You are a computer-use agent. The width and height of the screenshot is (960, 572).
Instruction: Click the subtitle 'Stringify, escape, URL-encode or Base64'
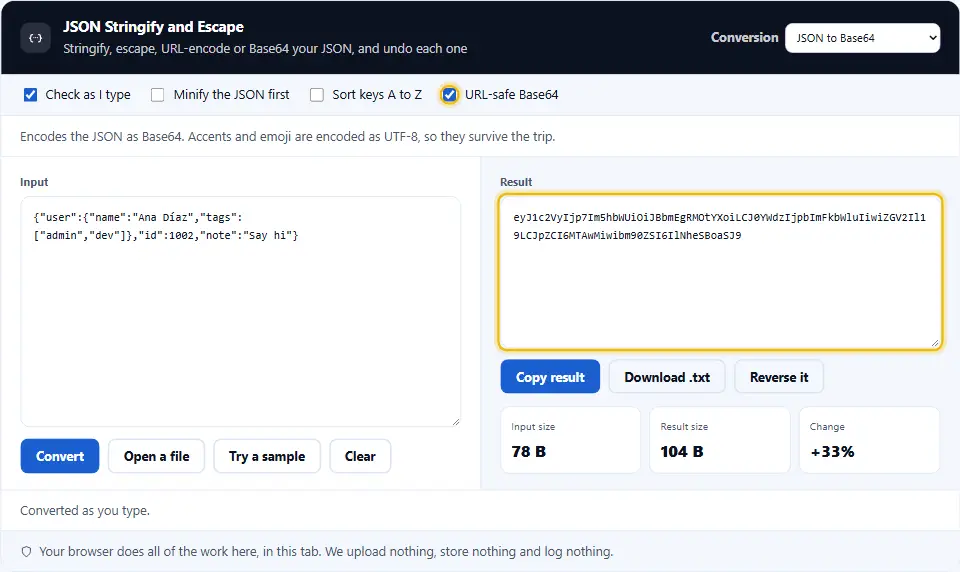[x=265, y=48]
